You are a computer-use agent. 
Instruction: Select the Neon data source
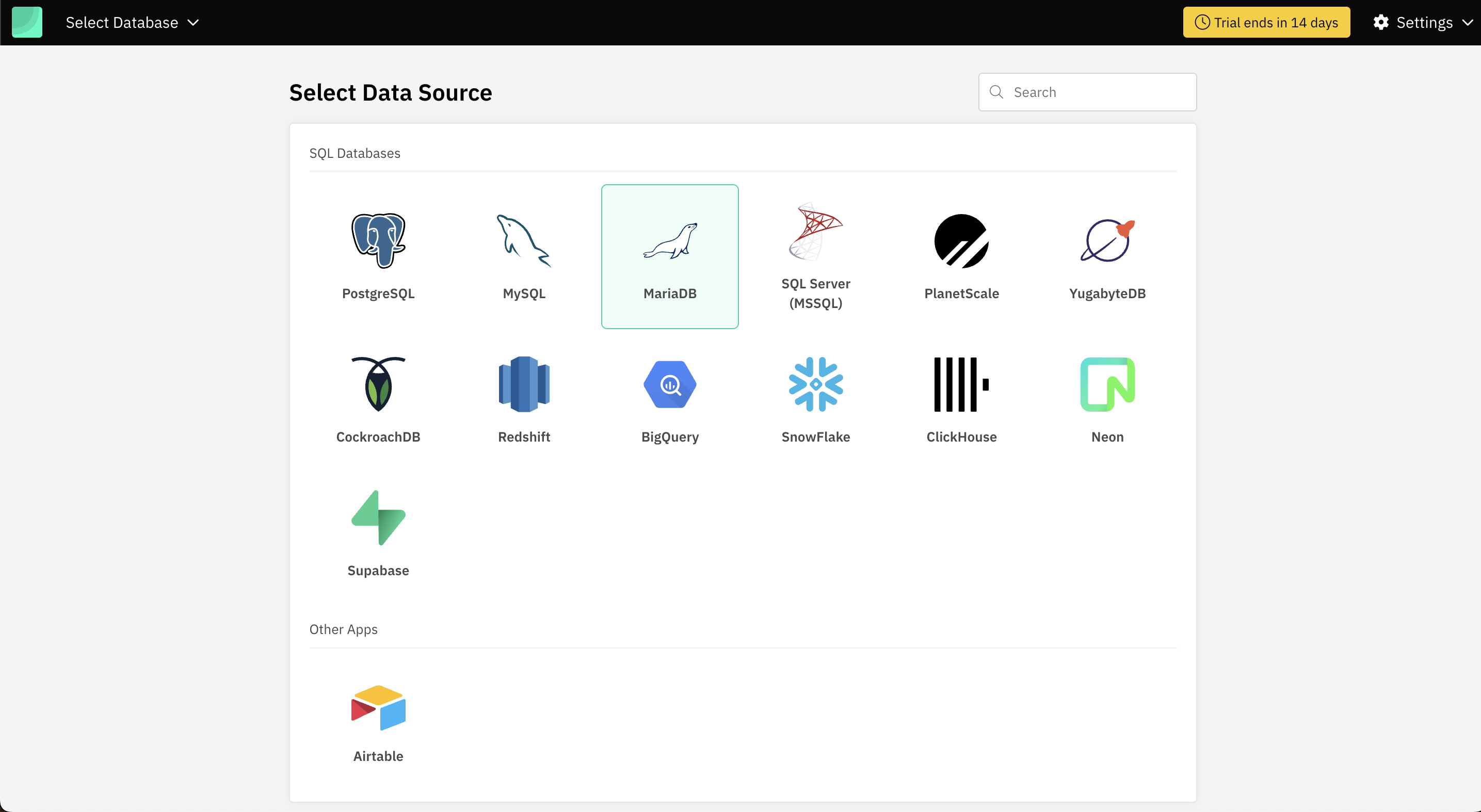point(1107,400)
